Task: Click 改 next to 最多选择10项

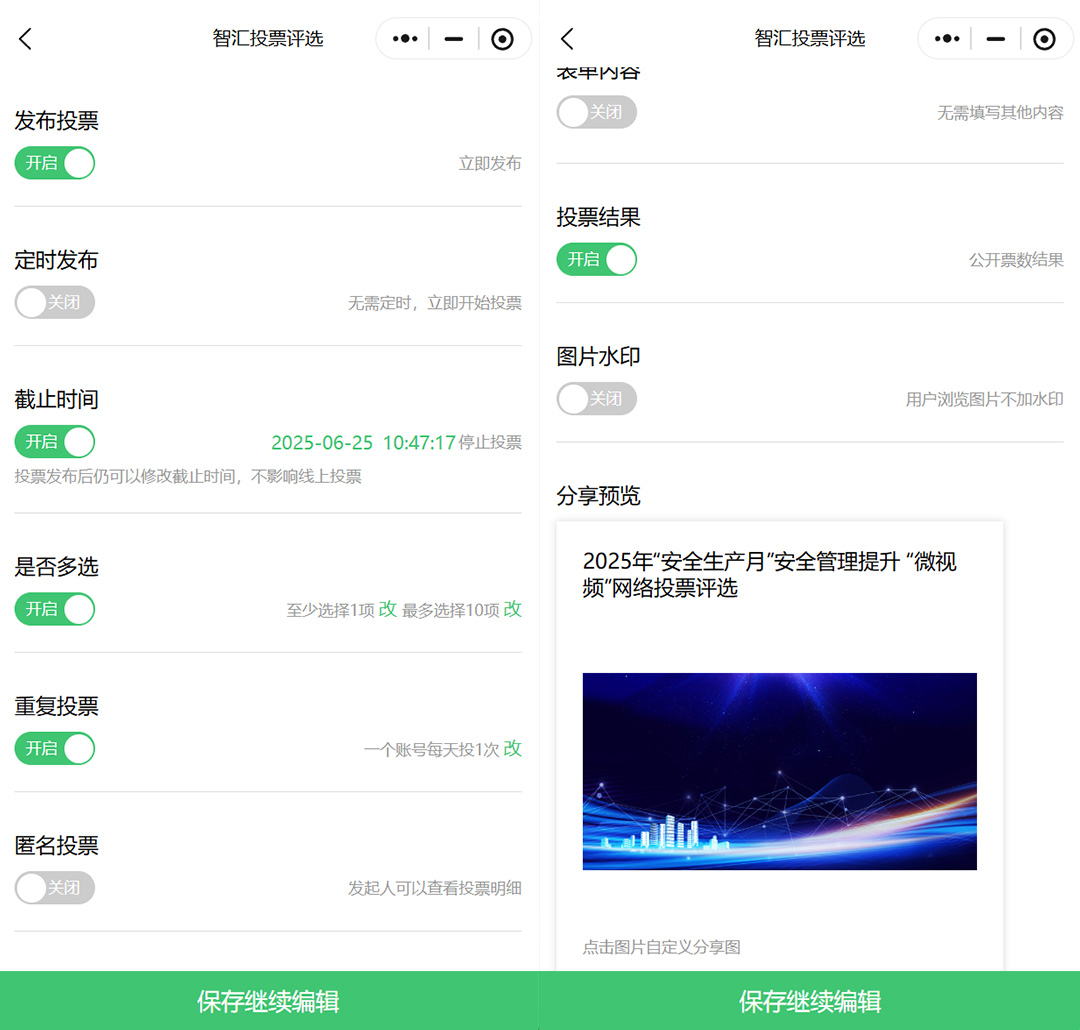Action: point(512,609)
